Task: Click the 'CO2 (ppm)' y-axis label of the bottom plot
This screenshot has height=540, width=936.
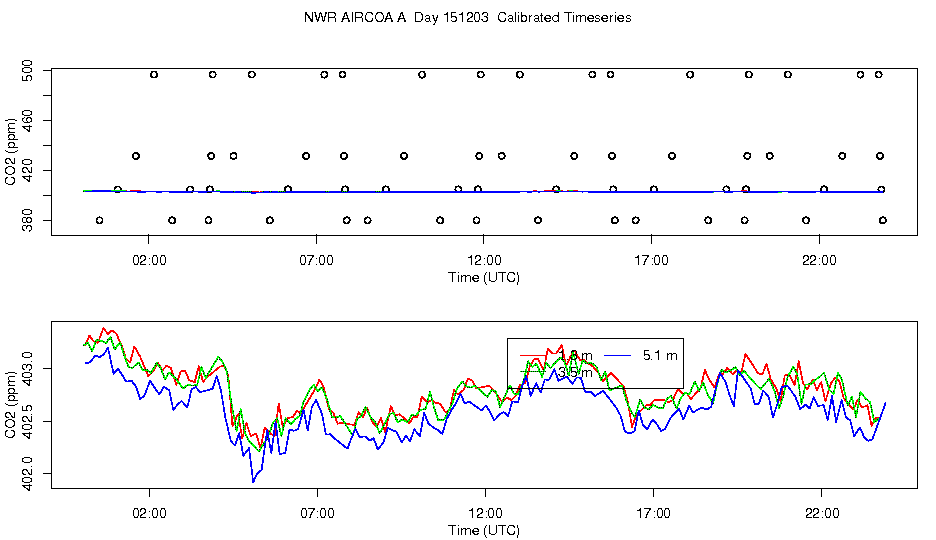Action: coord(10,405)
